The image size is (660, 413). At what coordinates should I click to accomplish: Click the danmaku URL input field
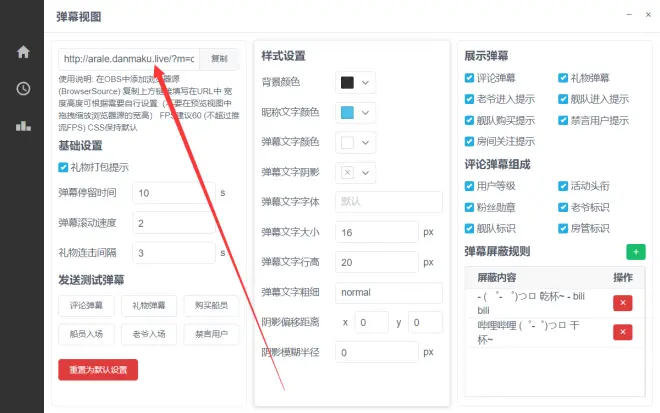click(x=129, y=59)
